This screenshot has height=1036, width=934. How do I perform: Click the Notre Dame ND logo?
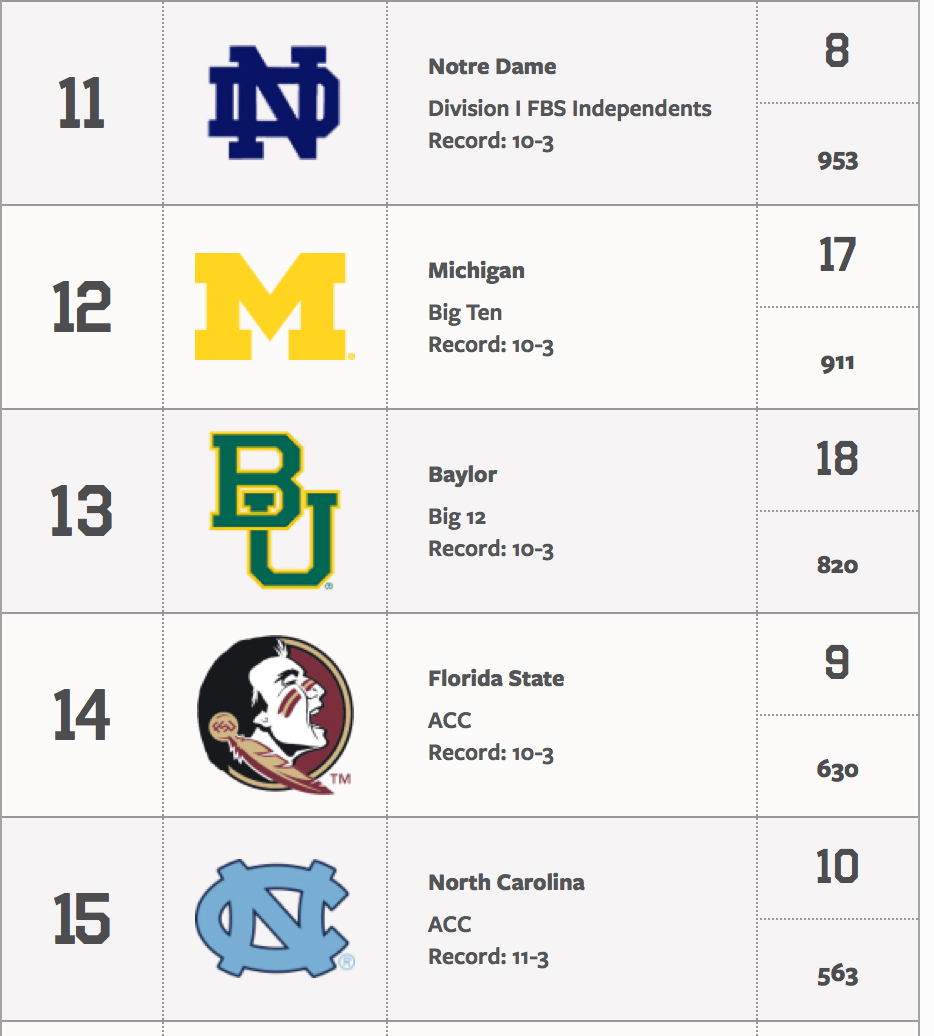[x=274, y=102]
